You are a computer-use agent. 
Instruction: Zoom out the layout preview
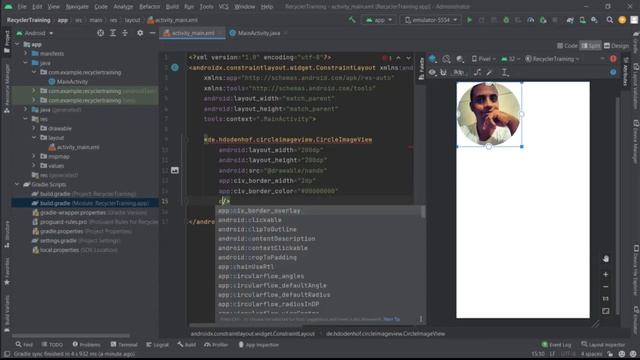click(x=606, y=287)
